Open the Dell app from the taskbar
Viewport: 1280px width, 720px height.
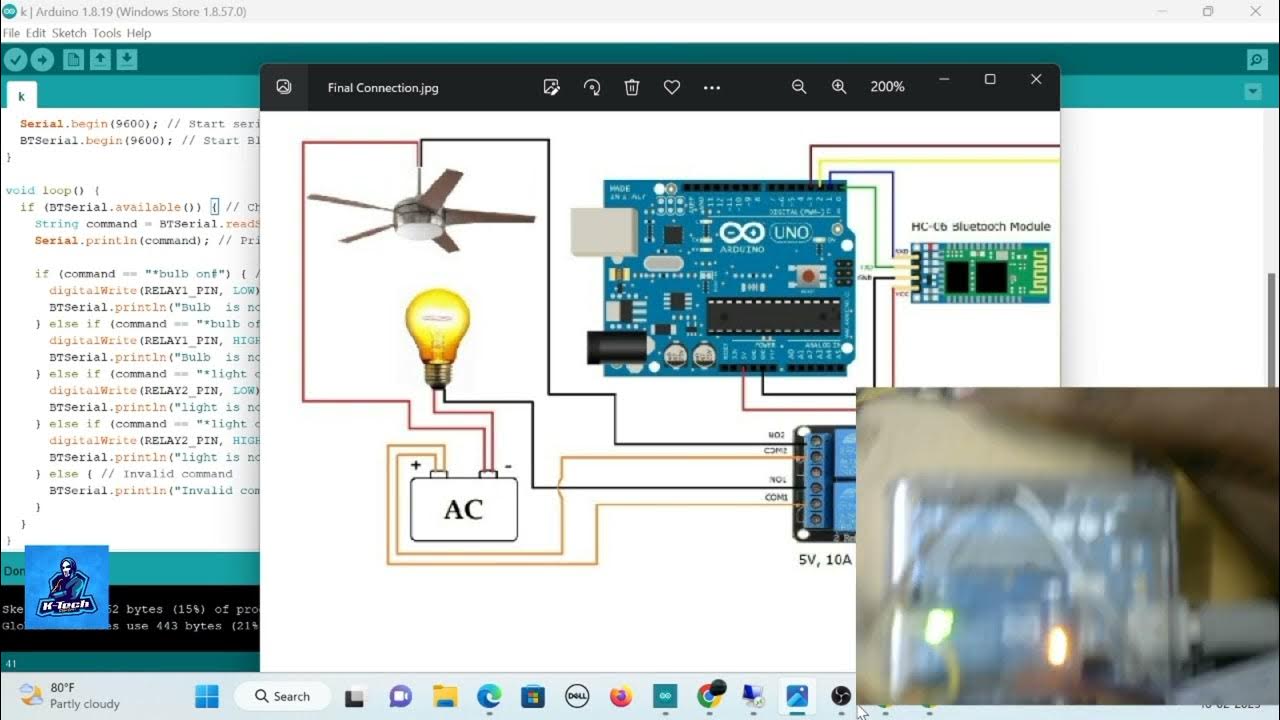click(577, 696)
